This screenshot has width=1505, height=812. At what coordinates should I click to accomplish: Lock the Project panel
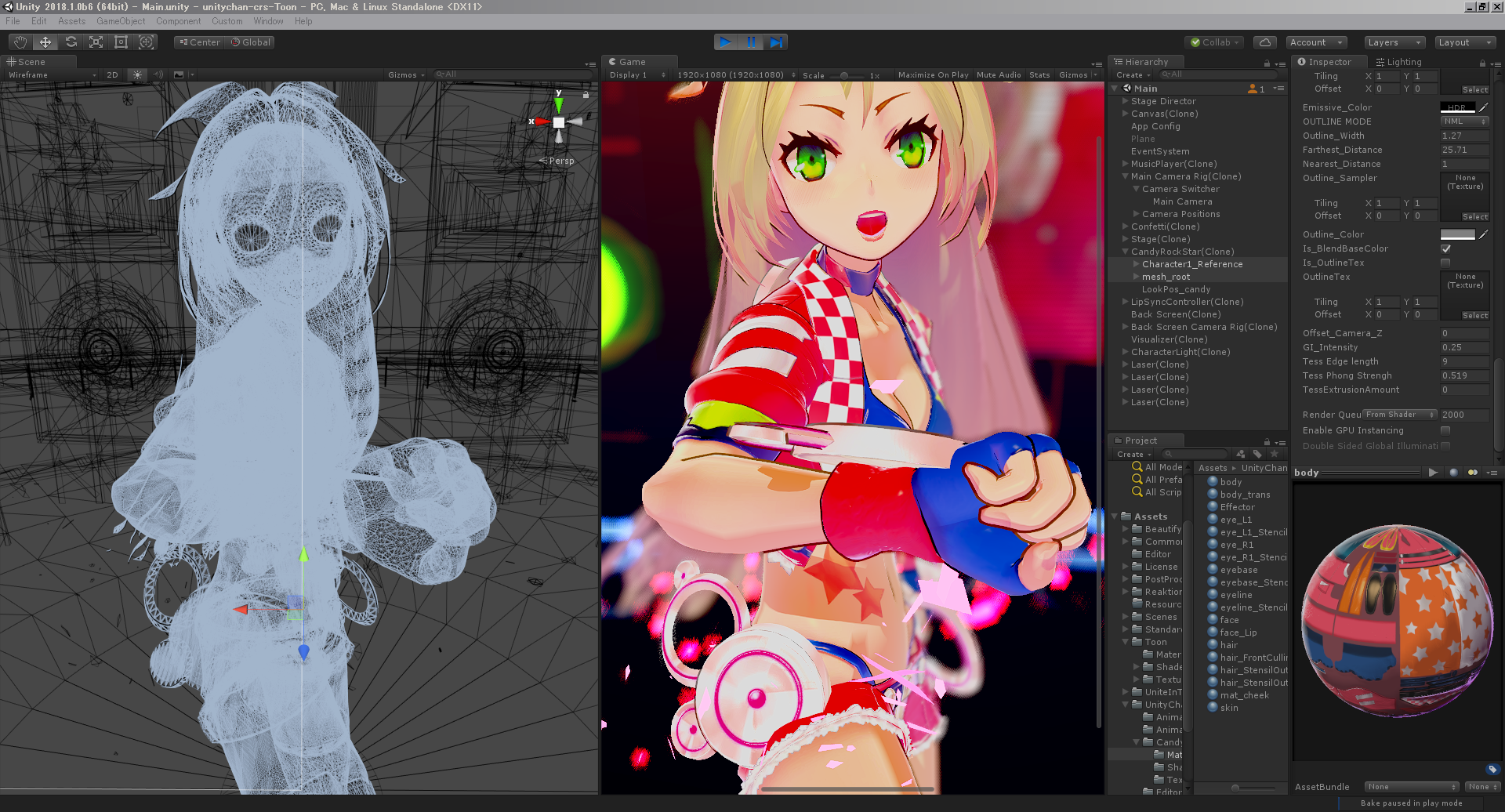tap(1267, 441)
